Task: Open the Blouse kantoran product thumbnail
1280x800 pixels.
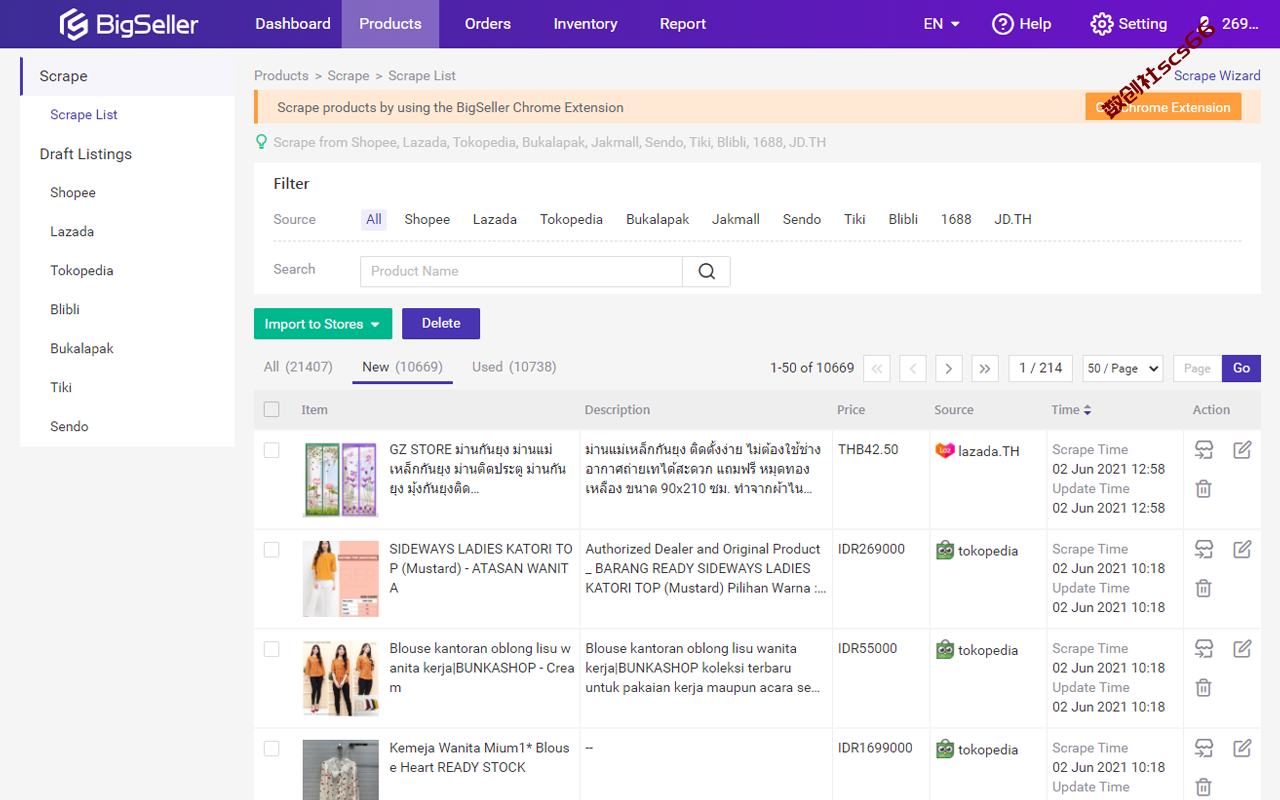Action: 341,678
